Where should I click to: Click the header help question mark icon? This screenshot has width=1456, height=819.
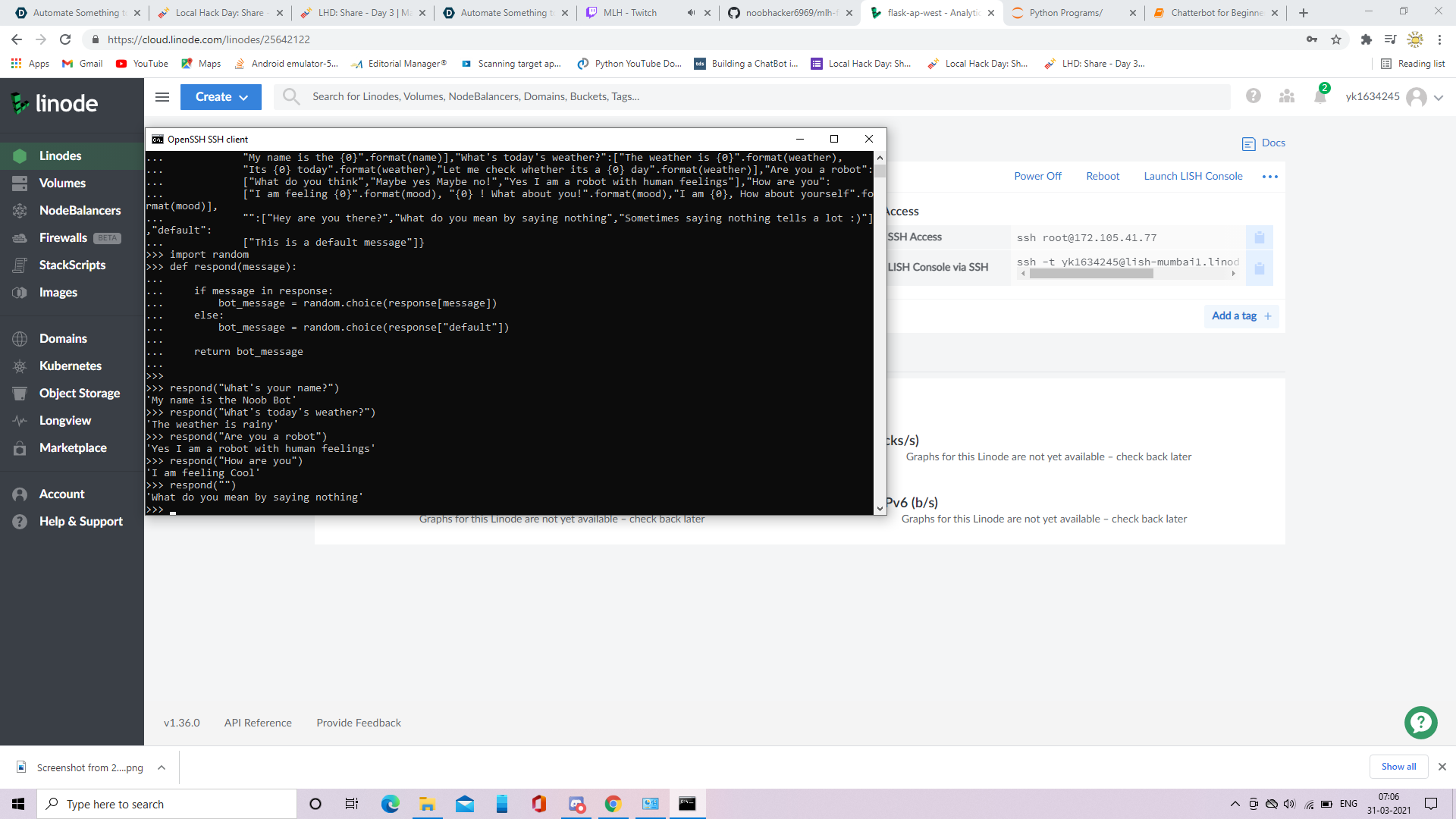click(x=1254, y=96)
